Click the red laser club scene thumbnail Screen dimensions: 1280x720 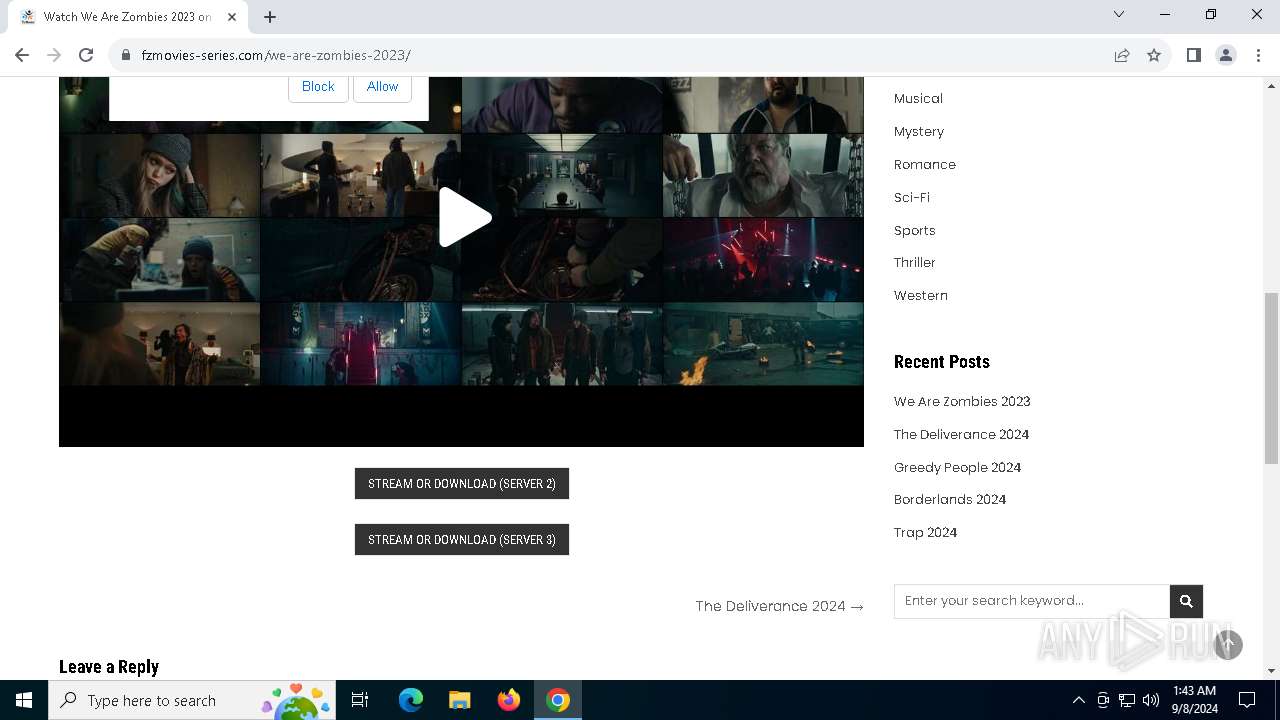pos(763,259)
